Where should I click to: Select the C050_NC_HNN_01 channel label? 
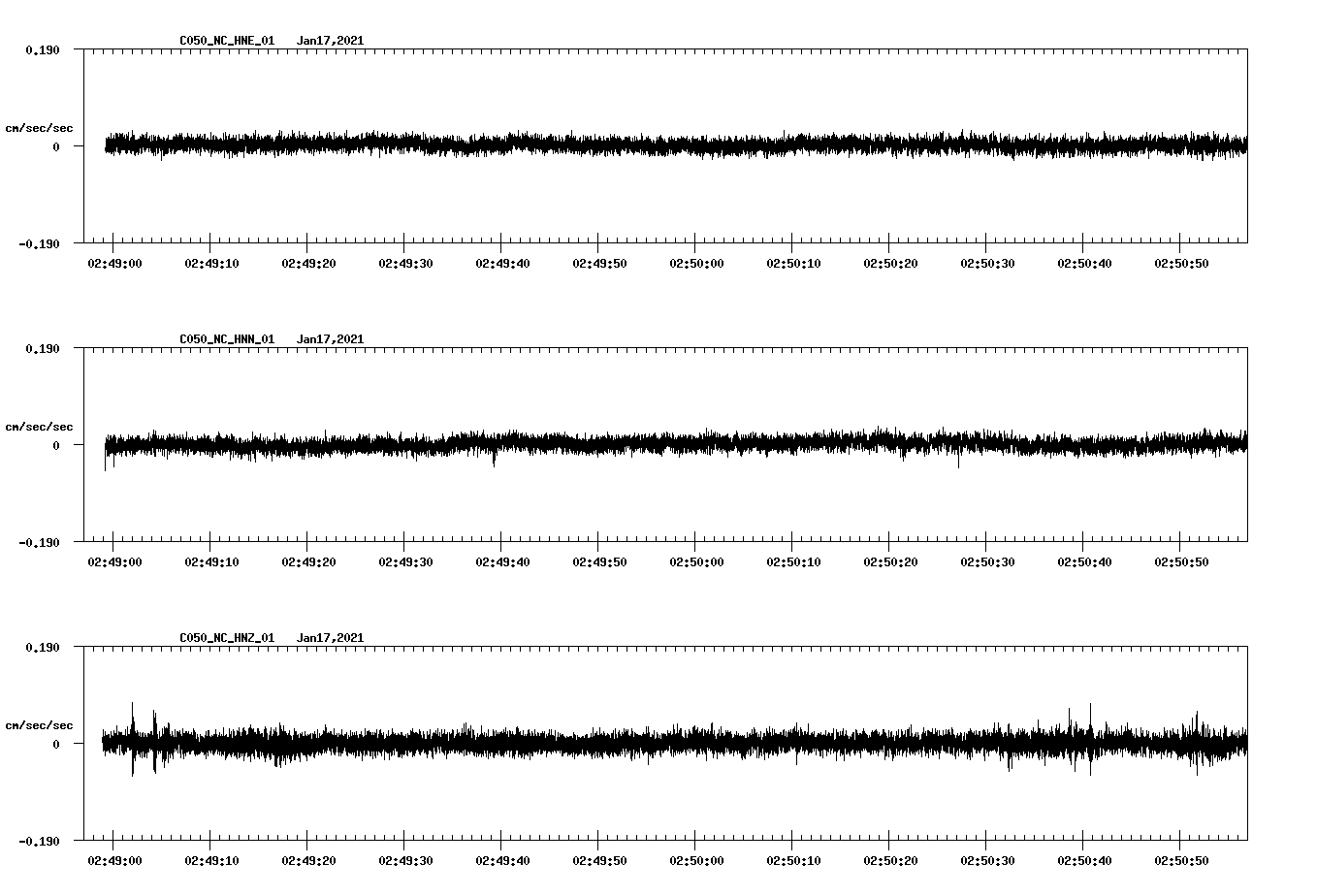tap(225, 338)
